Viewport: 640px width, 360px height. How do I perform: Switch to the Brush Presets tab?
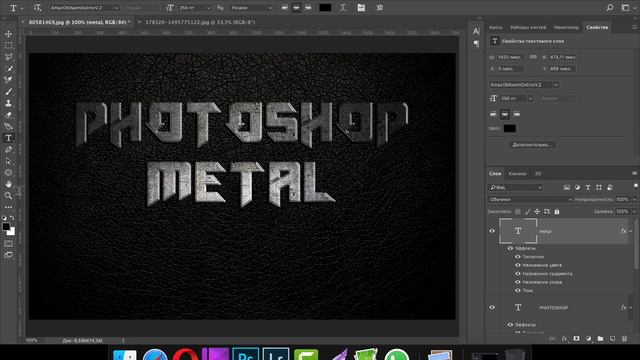pos(528,27)
